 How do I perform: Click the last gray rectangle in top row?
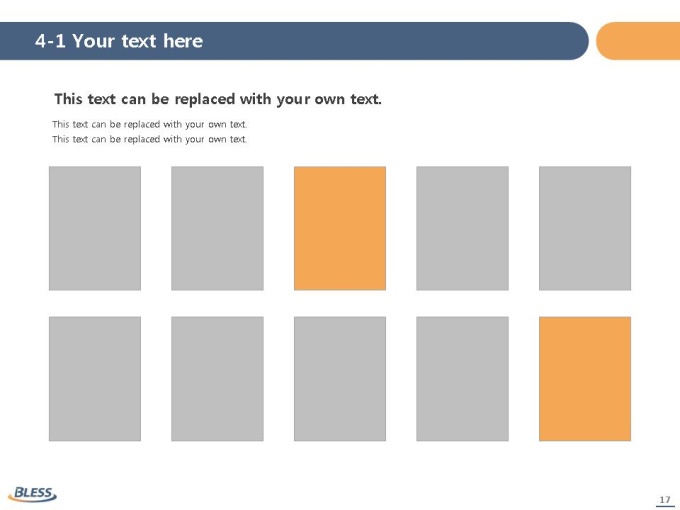point(585,228)
